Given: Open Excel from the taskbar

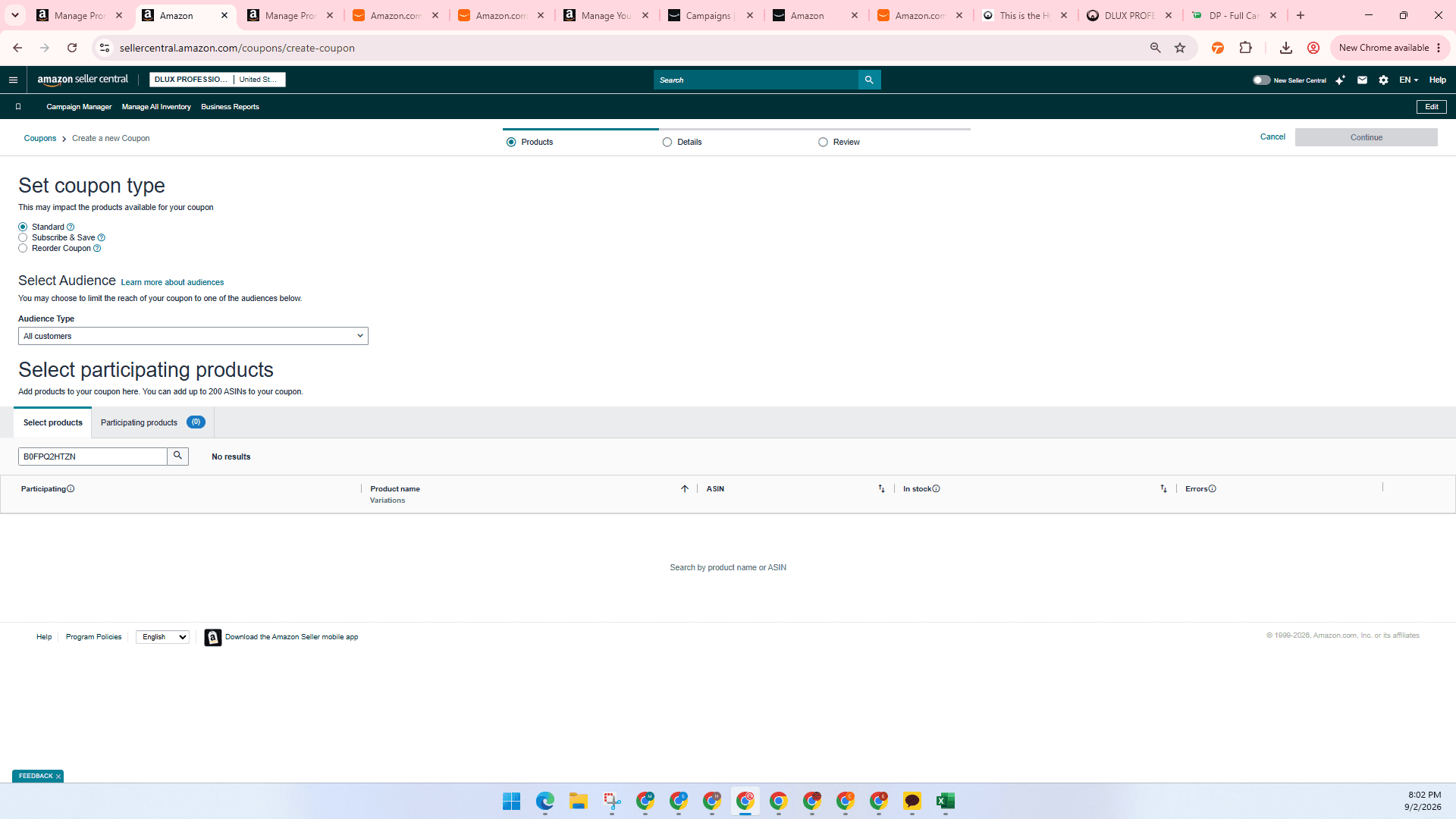Looking at the screenshot, I should click(945, 801).
